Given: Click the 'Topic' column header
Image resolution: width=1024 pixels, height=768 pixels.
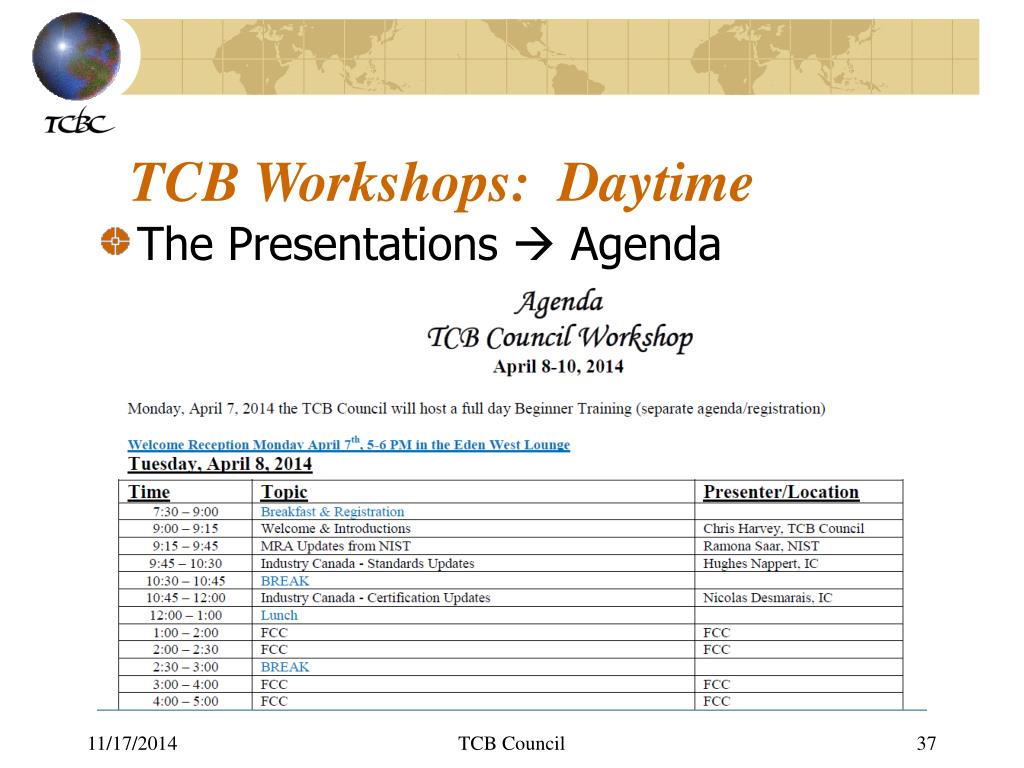Looking at the screenshot, I should [284, 492].
